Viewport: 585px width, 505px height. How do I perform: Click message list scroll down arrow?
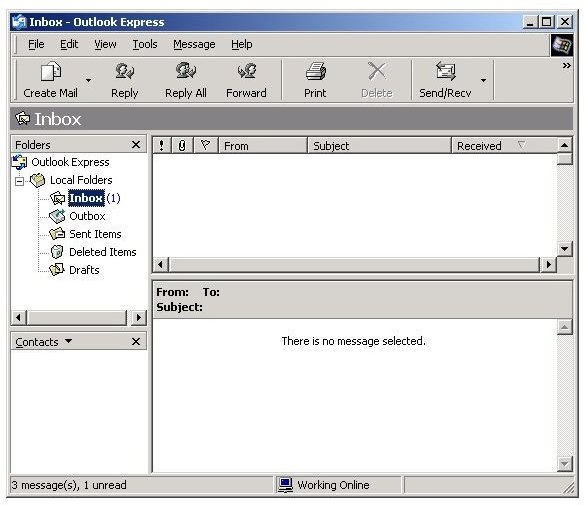point(565,248)
